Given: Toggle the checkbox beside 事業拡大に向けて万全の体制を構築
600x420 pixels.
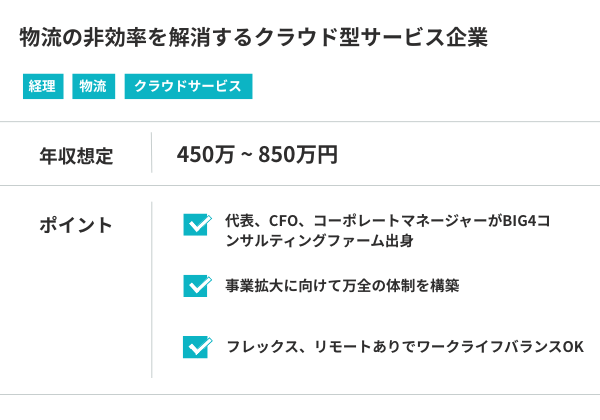Looking at the screenshot, I should (197, 285).
